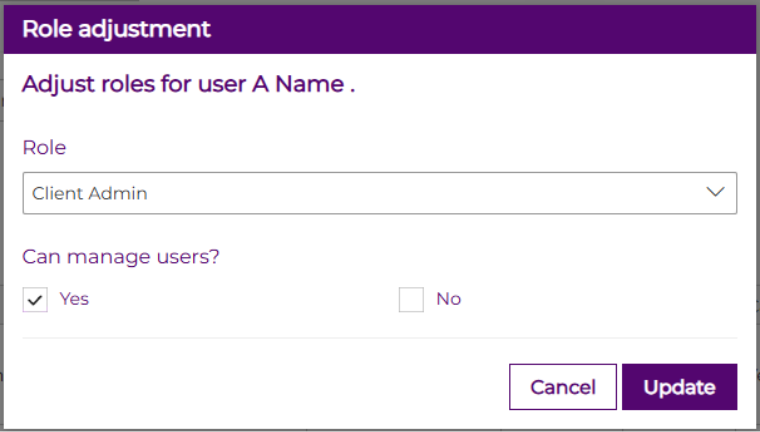760x432 pixels.
Task: Tick the No checkbox
Action: pyautogui.click(x=411, y=299)
